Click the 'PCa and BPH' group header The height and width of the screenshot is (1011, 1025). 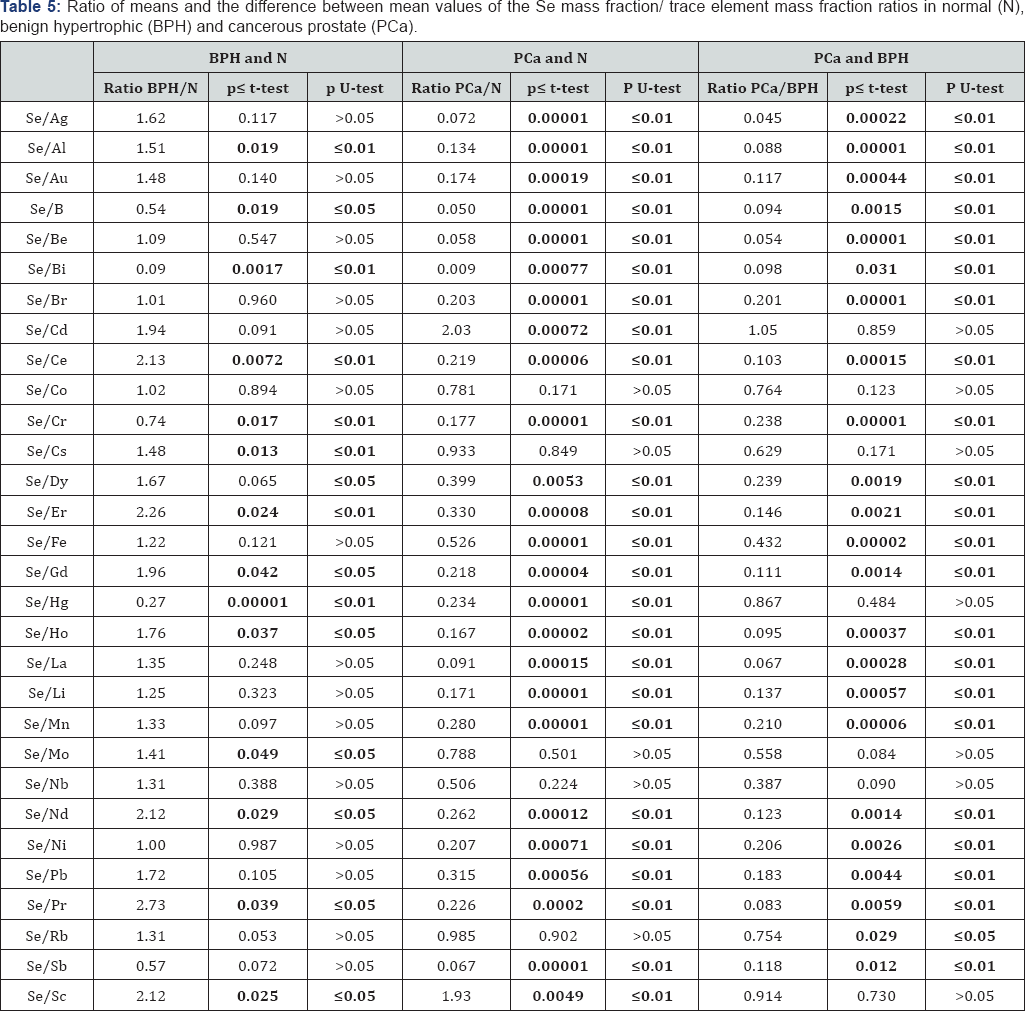click(x=860, y=58)
